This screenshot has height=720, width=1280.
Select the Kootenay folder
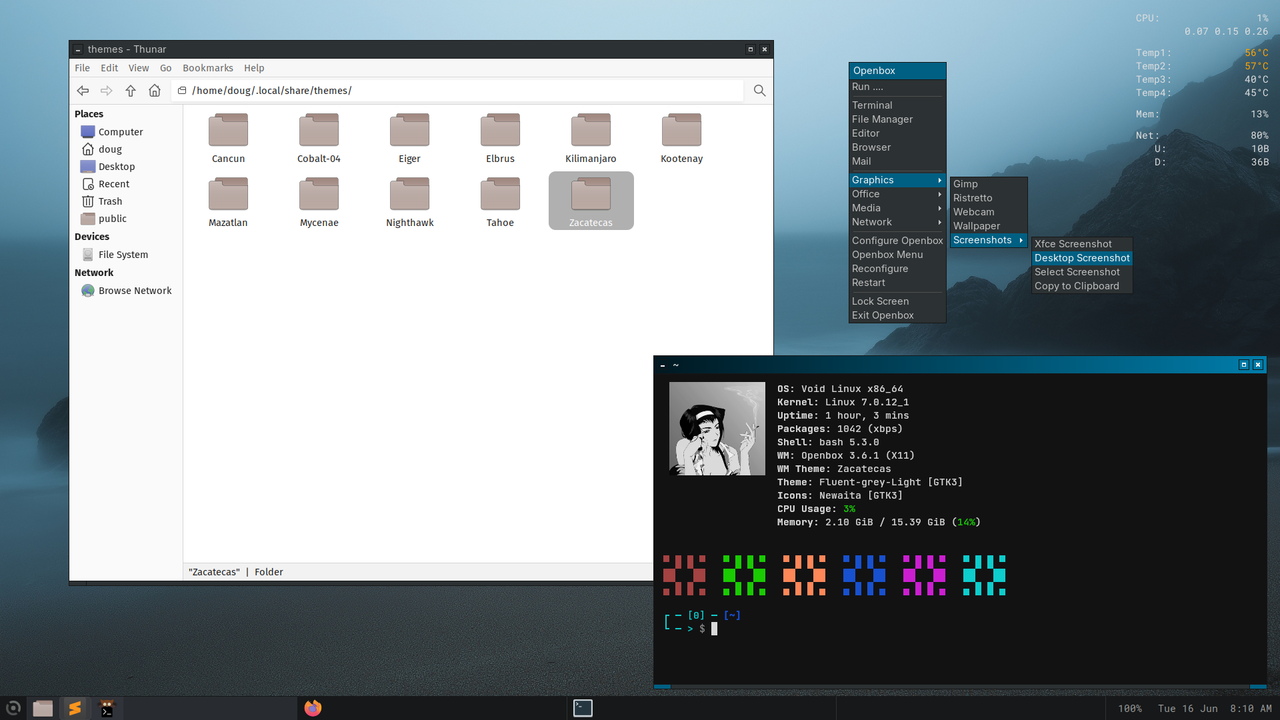pyautogui.click(x=682, y=138)
